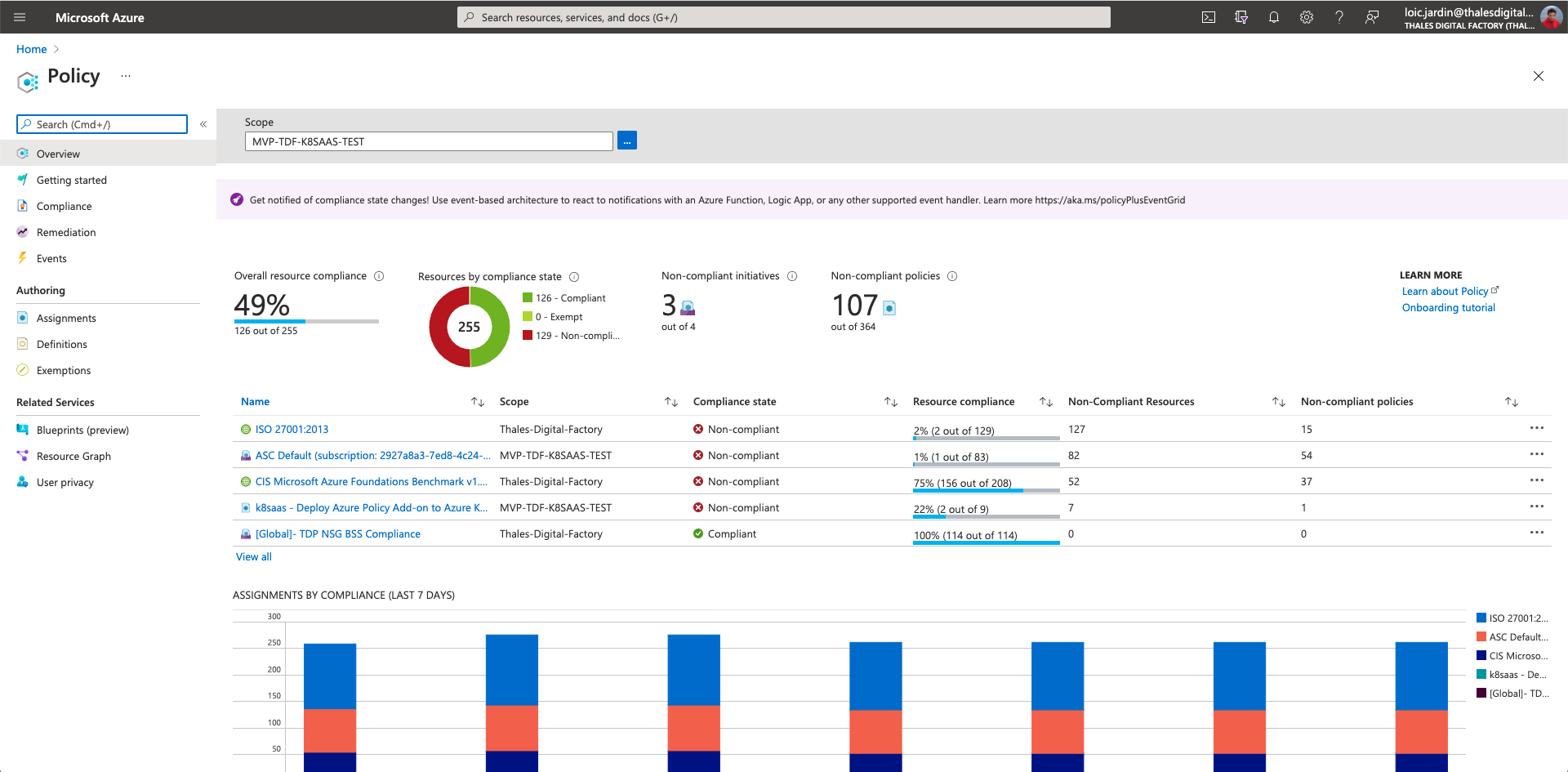Viewport: 1568px width, 772px height.
Task: Click the left sidebar search field
Action: (102, 124)
